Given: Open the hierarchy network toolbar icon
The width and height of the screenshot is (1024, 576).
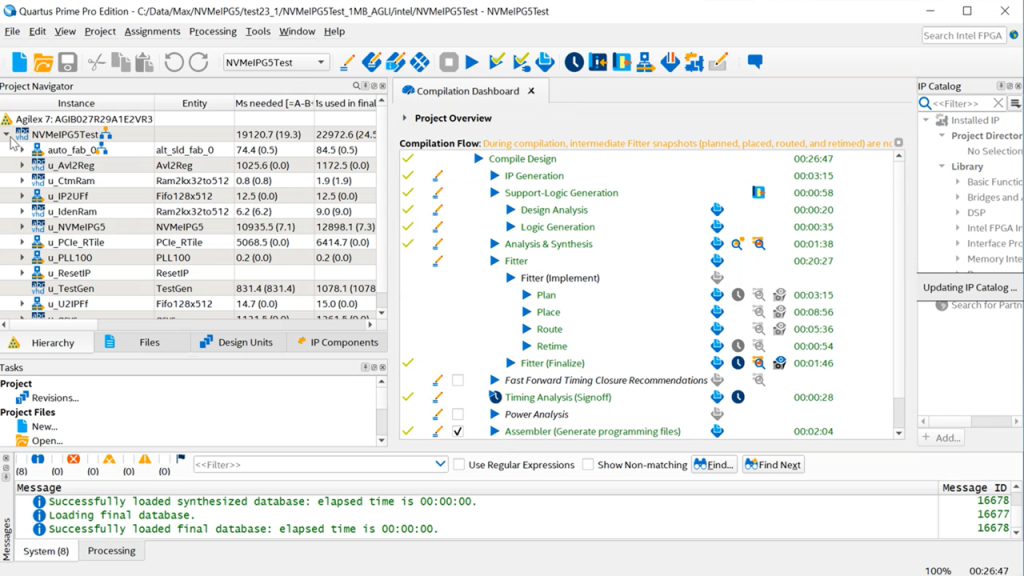Looking at the screenshot, I should [x=645, y=62].
